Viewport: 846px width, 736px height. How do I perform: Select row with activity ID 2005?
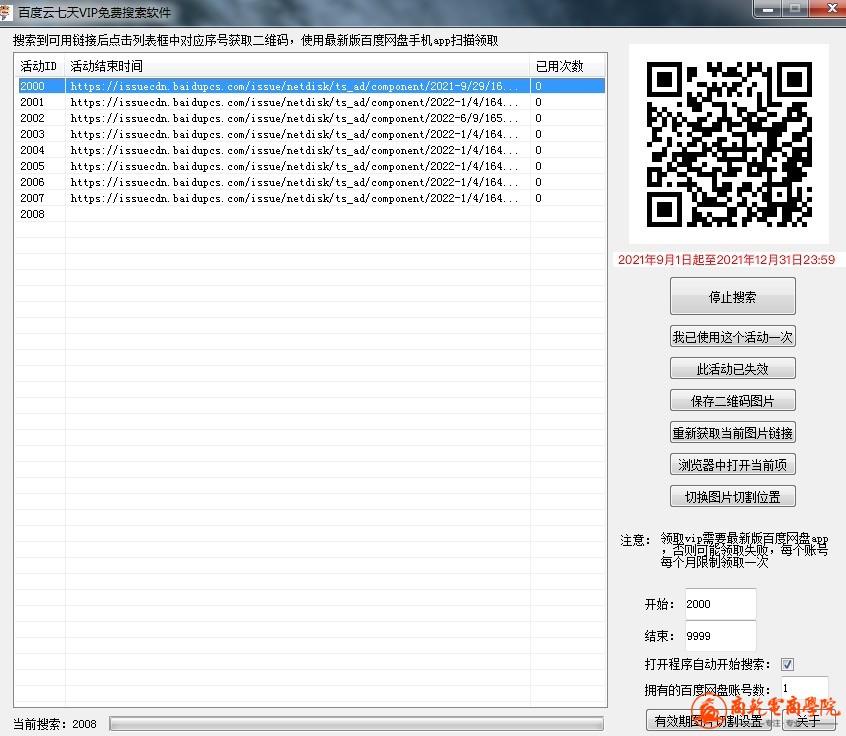(310, 166)
